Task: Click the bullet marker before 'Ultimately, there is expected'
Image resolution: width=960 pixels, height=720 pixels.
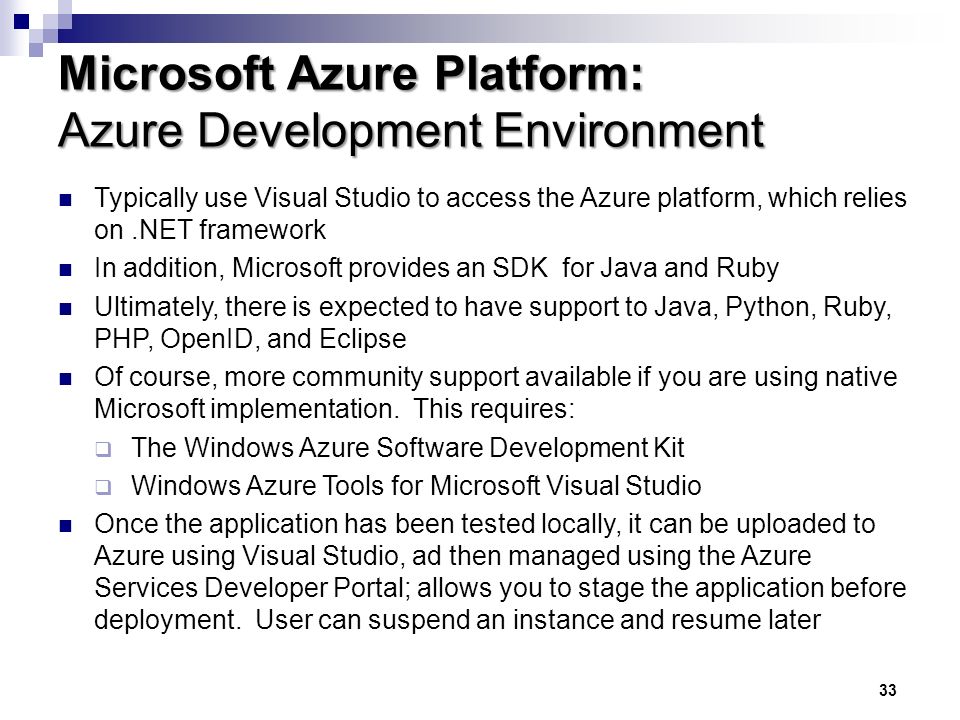Action: click(x=66, y=309)
